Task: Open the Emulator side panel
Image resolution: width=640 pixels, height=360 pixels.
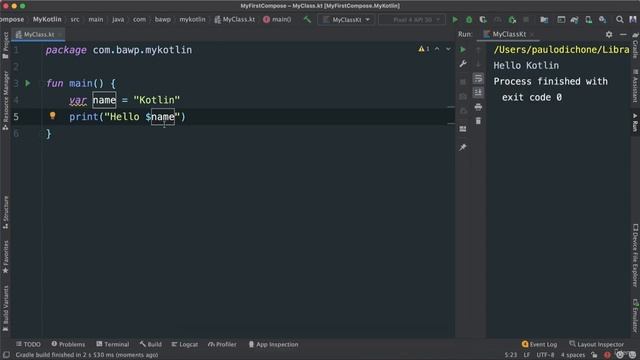Action: coord(635,316)
